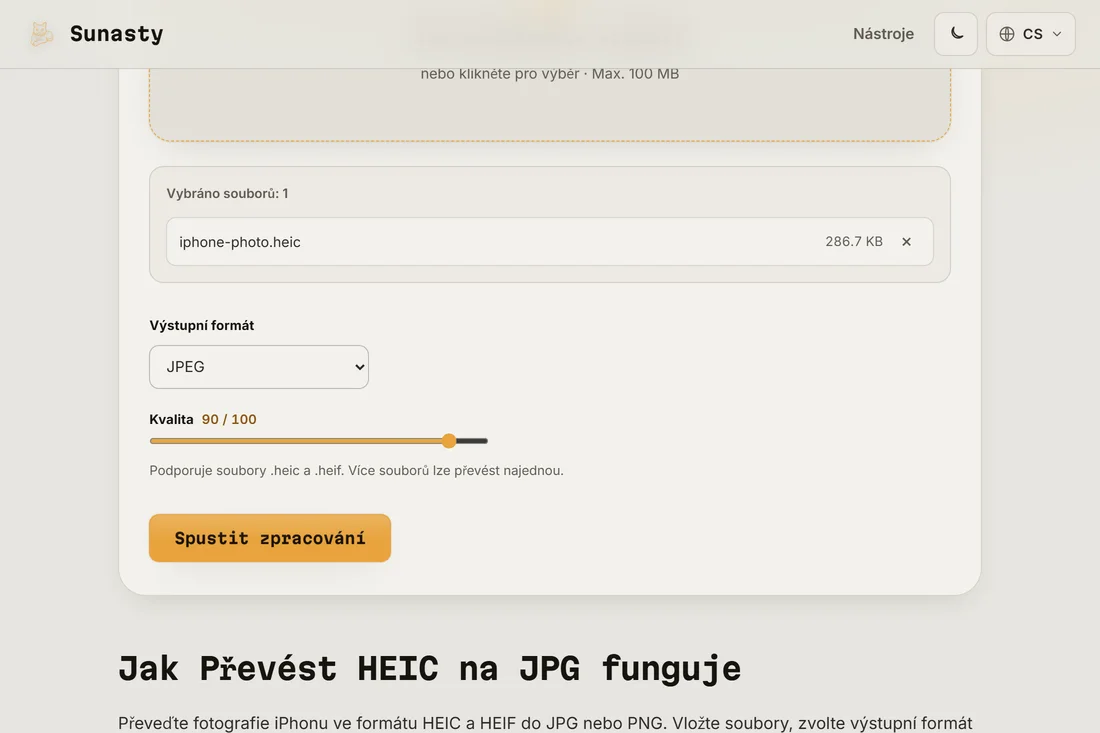Click the Sunasty cat logo icon
The width and height of the screenshot is (1100, 733).
click(41, 34)
